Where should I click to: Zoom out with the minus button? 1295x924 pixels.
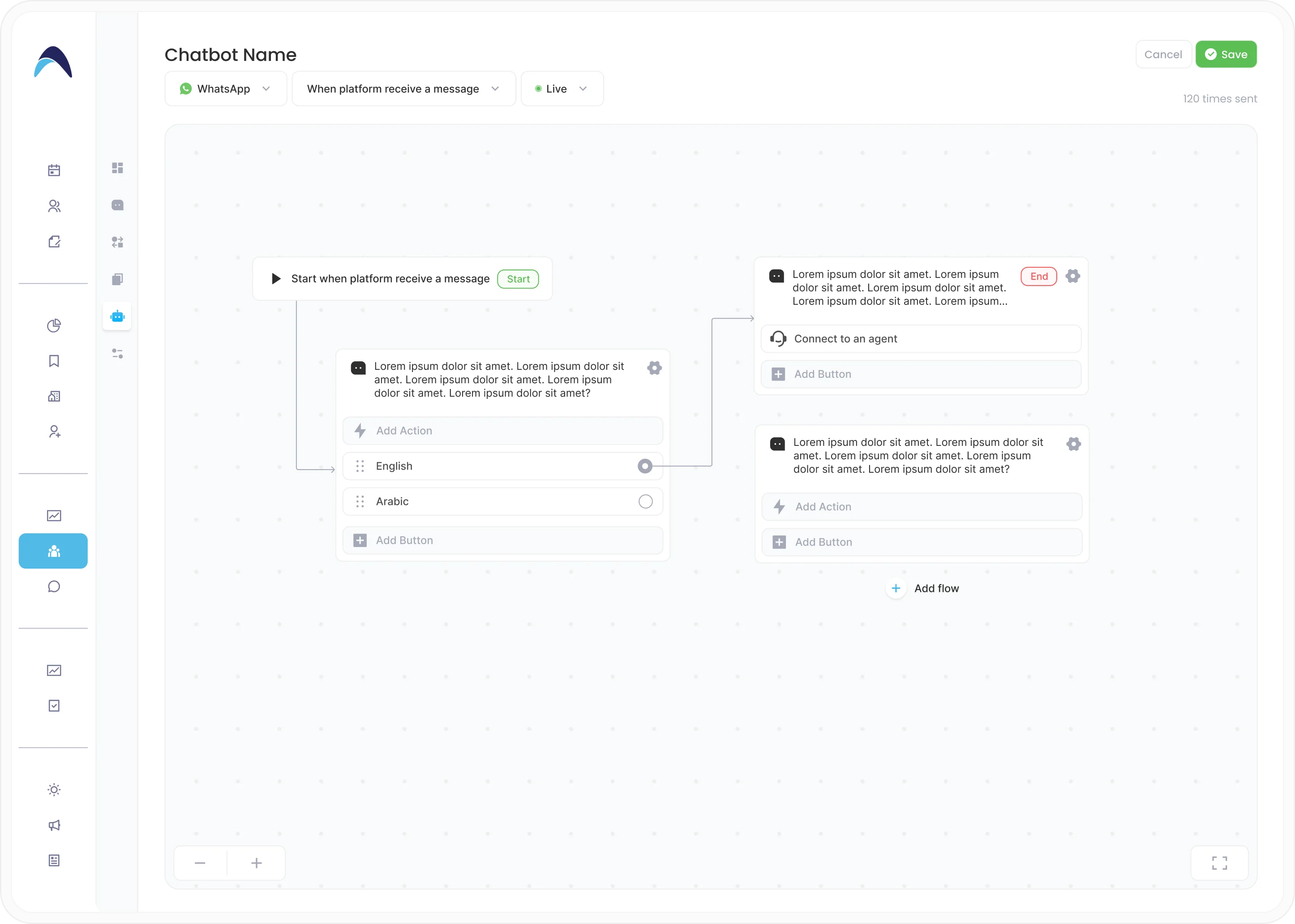click(x=200, y=863)
